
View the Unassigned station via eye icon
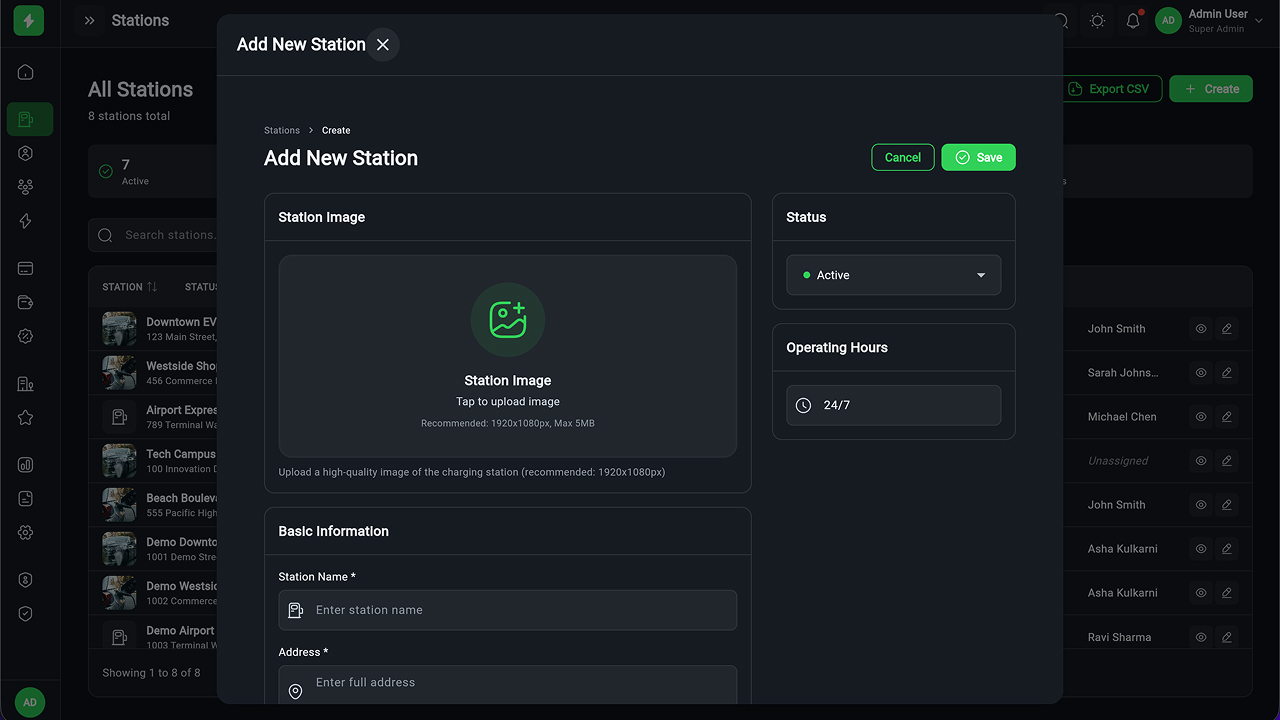(x=1201, y=461)
